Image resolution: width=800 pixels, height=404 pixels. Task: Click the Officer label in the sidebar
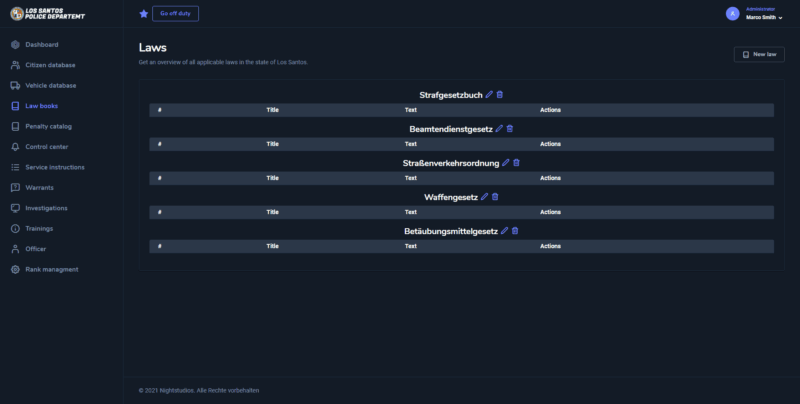pyautogui.click(x=36, y=249)
